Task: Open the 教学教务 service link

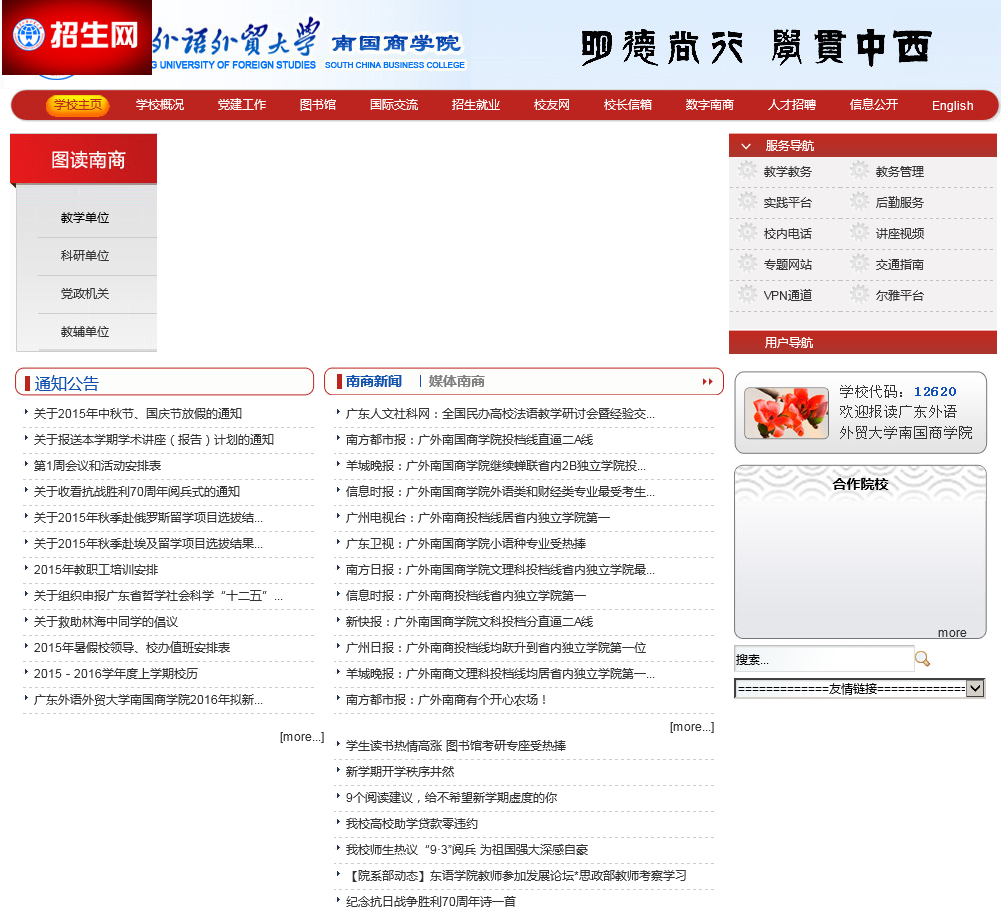Action: [x=788, y=172]
